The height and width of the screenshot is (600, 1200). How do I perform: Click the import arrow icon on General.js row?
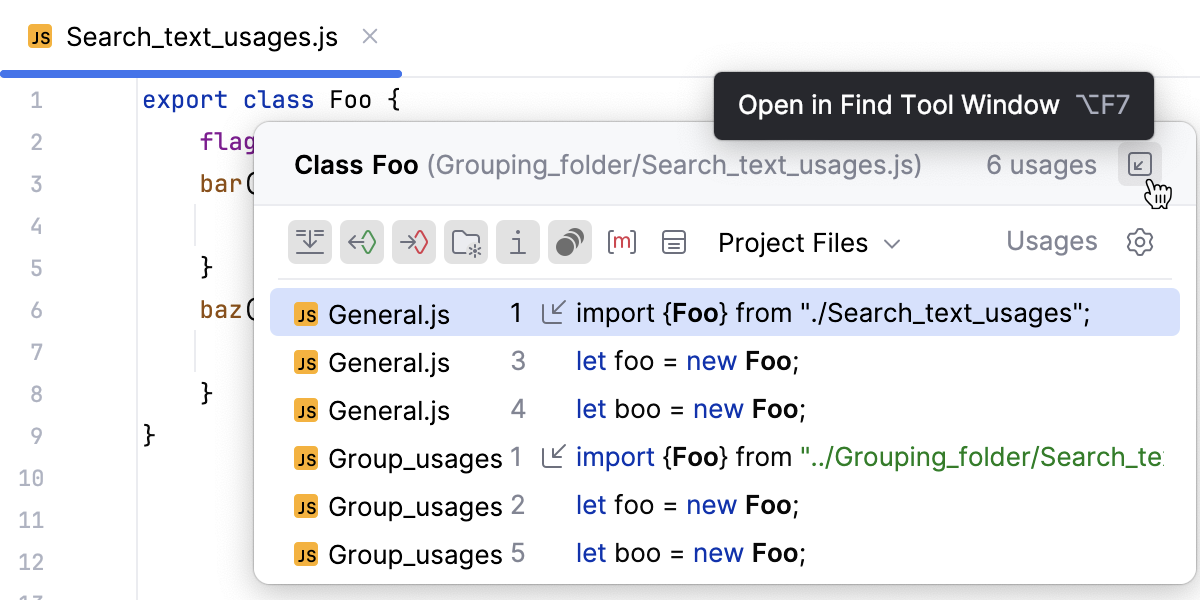coord(550,312)
